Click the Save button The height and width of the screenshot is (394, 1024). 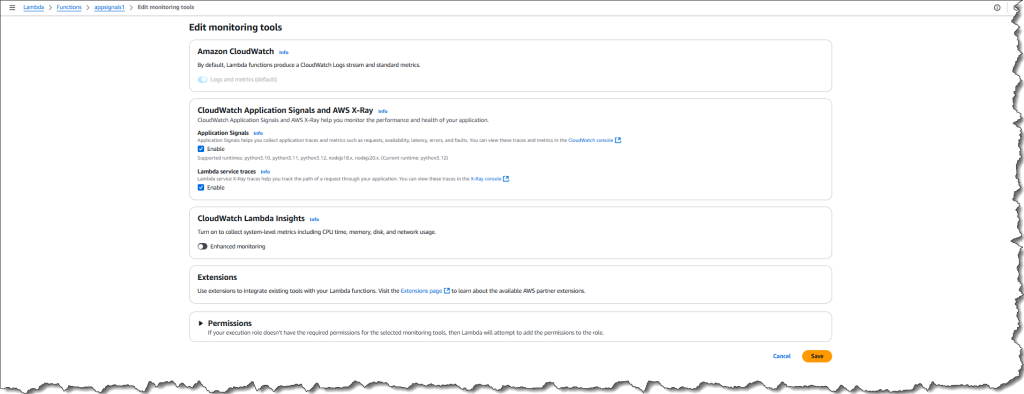click(x=817, y=356)
